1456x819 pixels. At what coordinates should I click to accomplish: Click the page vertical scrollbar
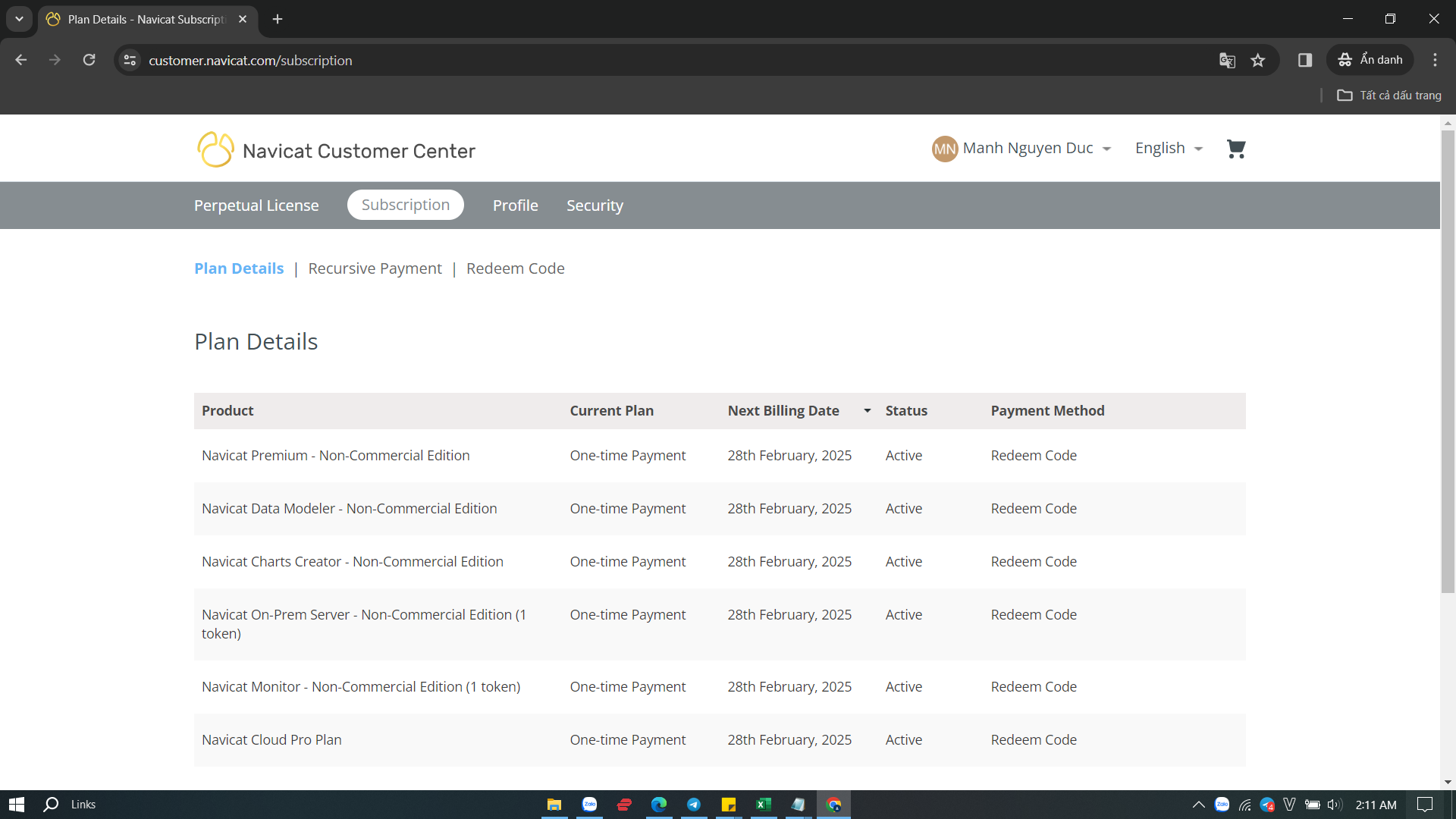tap(1448, 361)
